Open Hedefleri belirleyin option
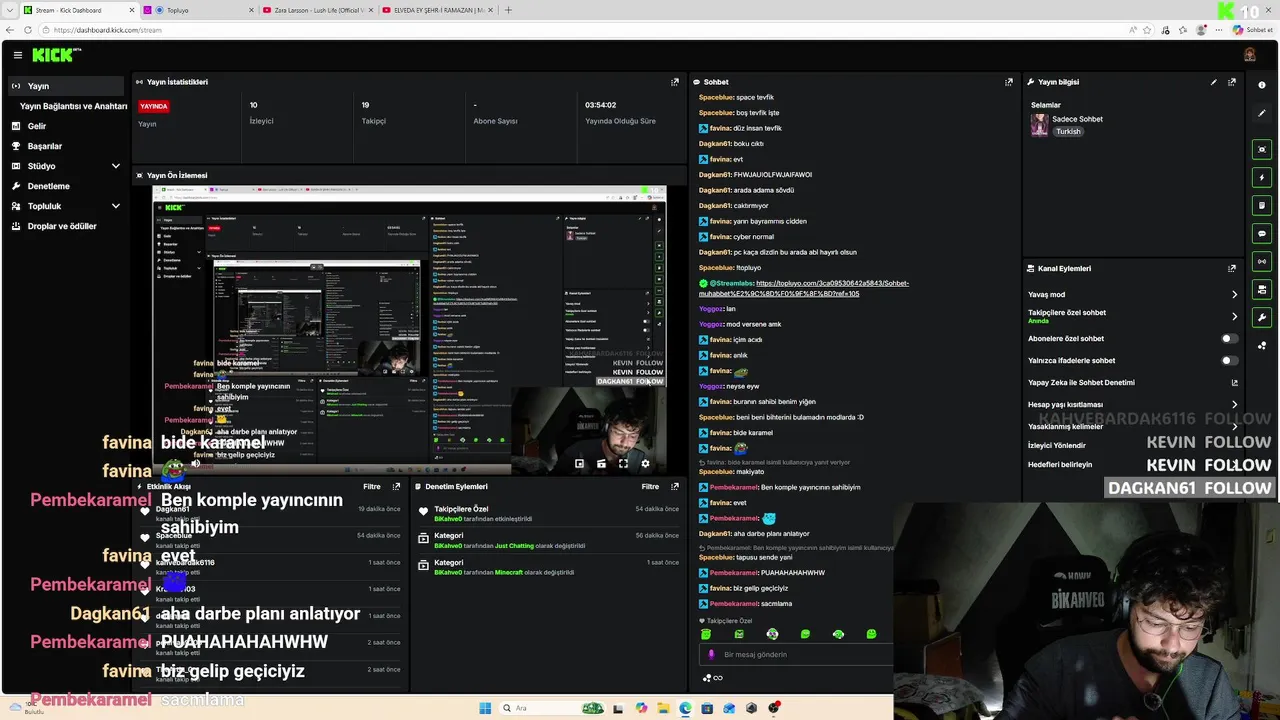Viewport: 1280px width, 720px height. point(1133,465)
